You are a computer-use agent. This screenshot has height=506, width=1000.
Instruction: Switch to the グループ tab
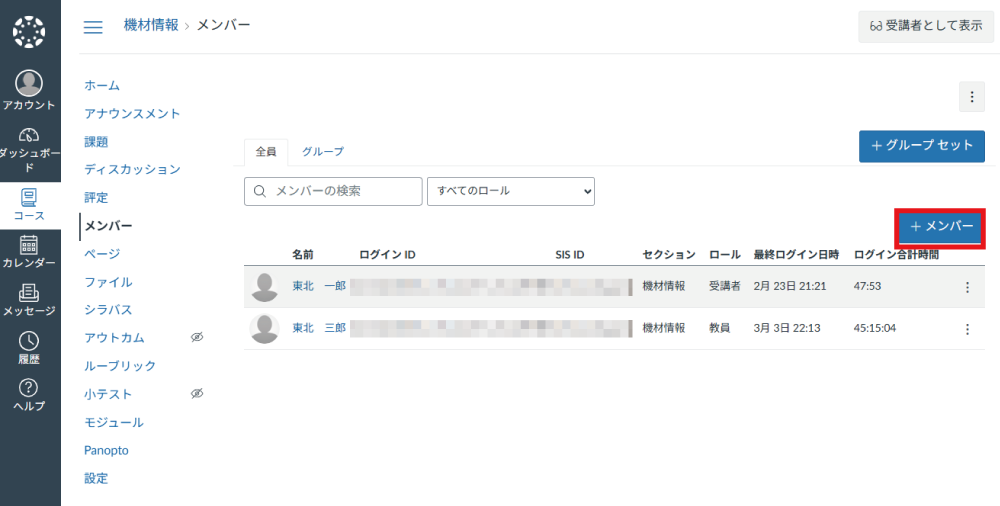tap(323, 151)
